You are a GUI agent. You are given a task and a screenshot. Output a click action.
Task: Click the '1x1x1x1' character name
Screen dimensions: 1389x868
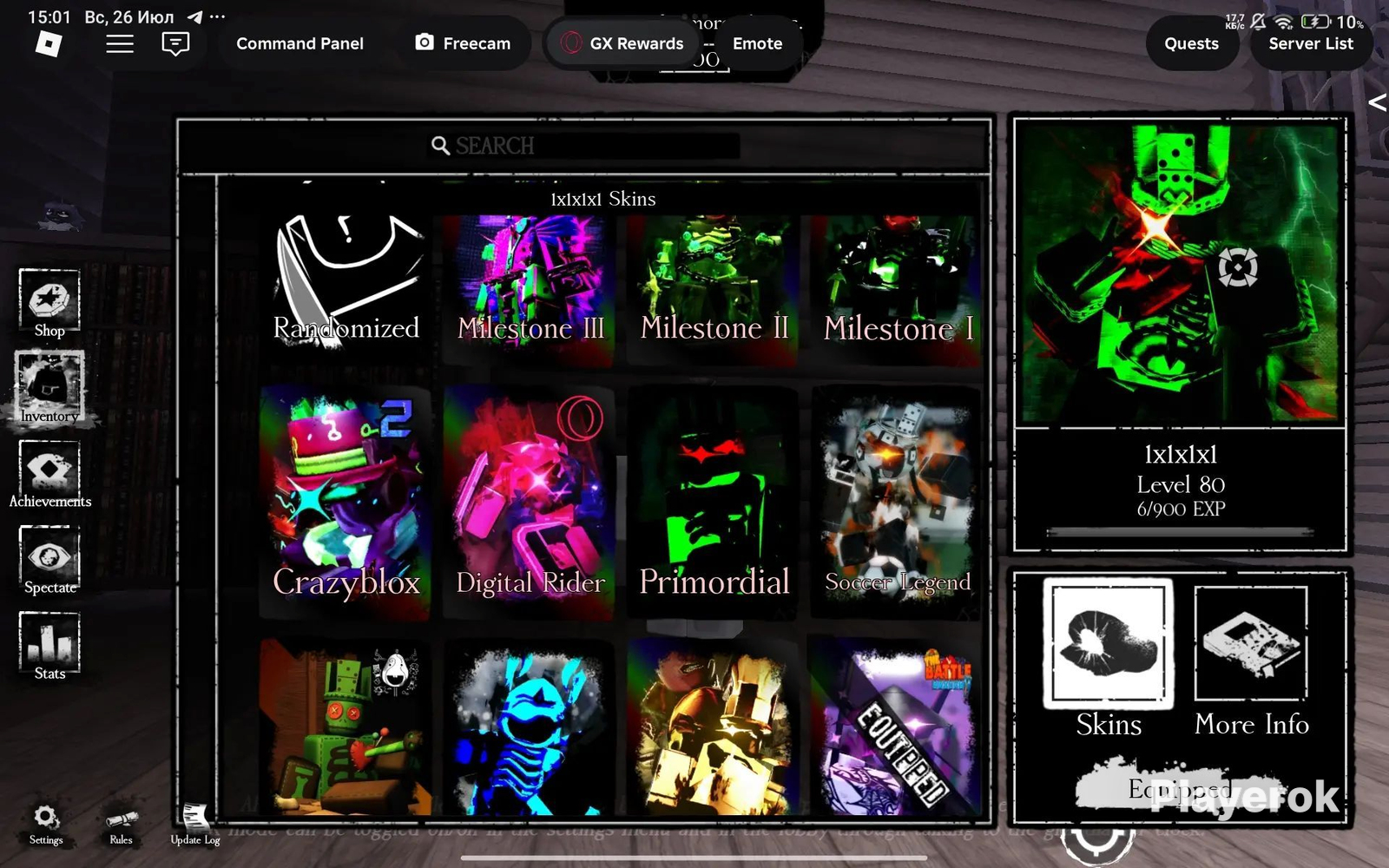pyautogui.click(x=1181, y=454)
